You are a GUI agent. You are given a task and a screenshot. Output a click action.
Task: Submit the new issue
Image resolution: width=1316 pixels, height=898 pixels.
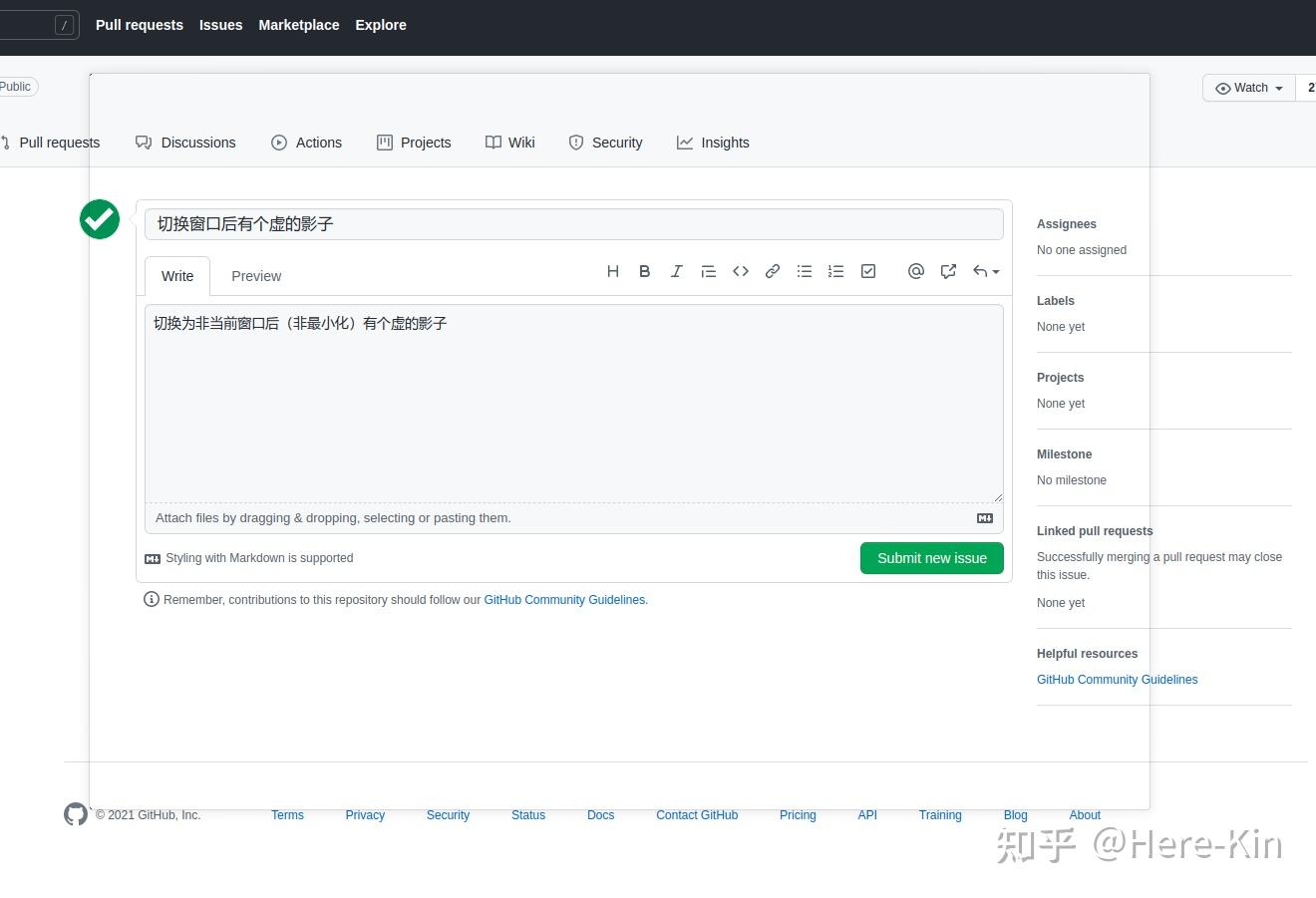pos(931,558)
